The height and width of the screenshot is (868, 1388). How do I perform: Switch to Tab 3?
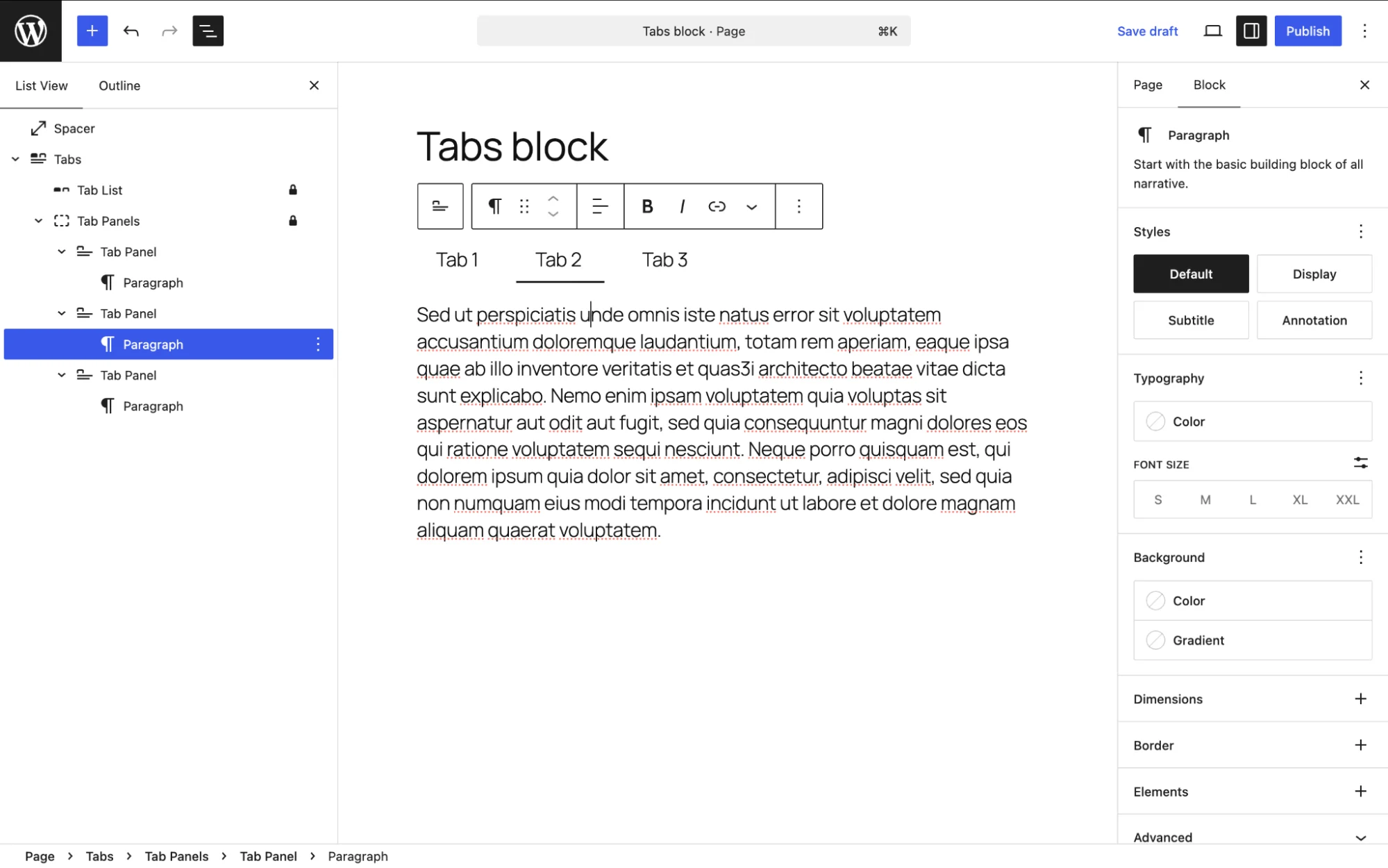(x=664, y=260)
